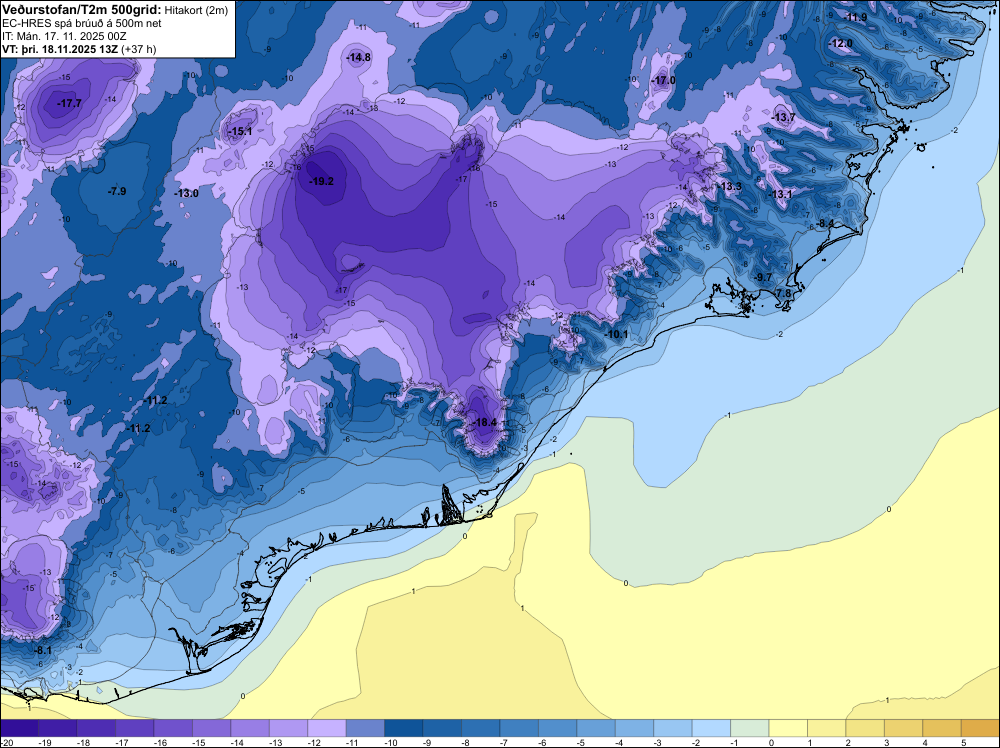Click the -12.0 temperature value

point(840,43)
